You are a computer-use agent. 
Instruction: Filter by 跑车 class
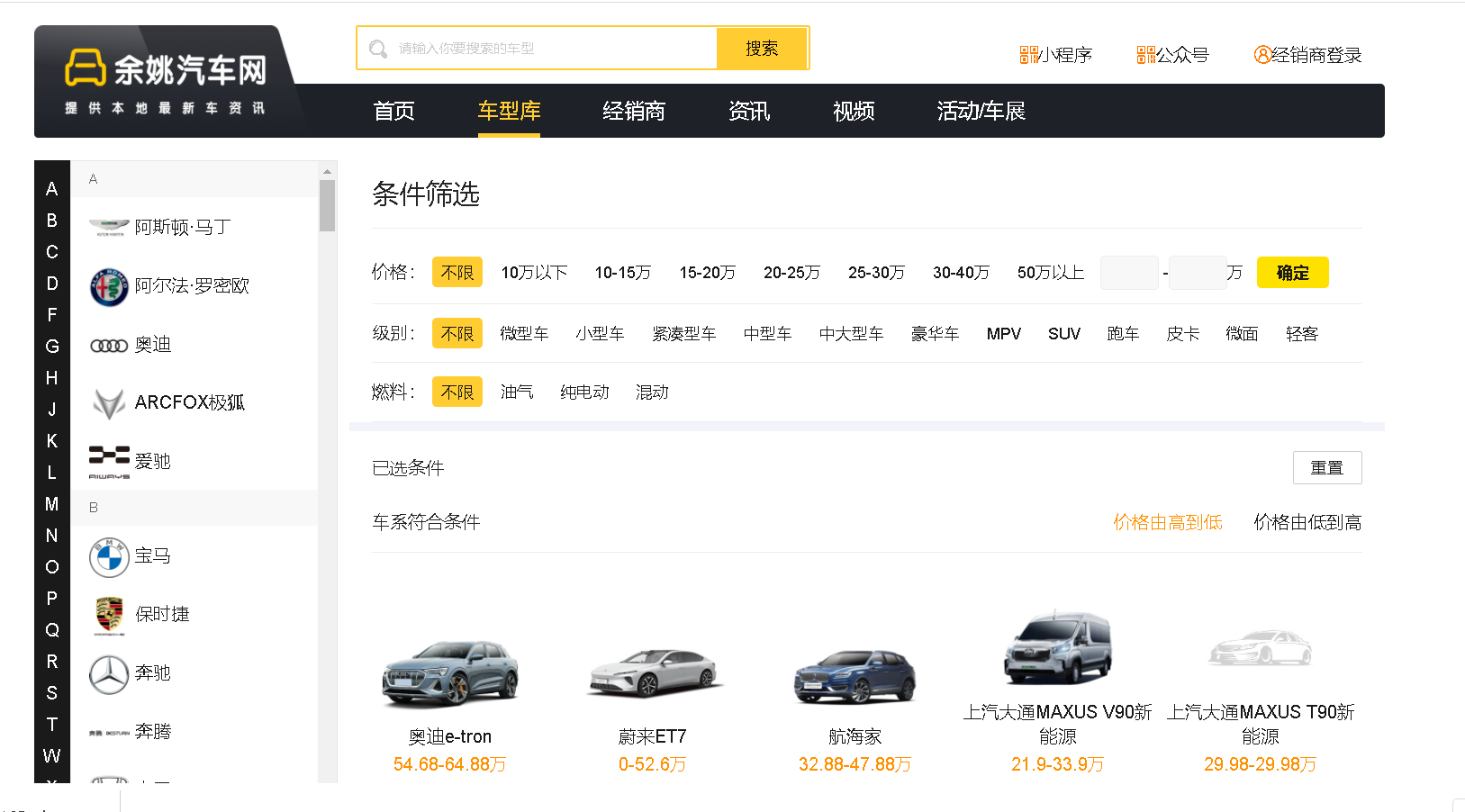(x=1123, y=333)
